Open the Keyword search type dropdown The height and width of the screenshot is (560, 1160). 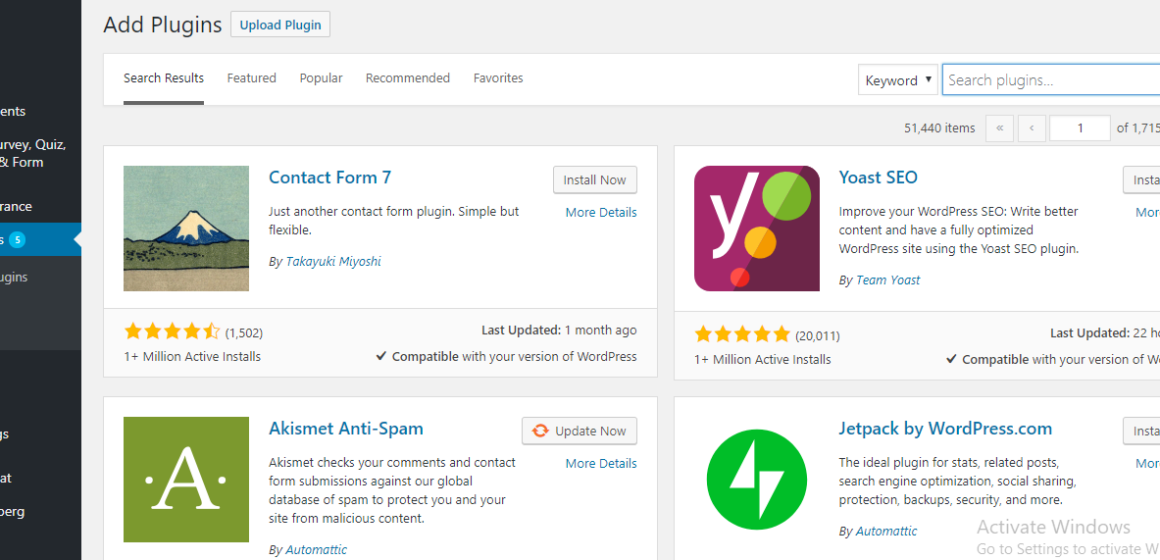pos(897,80)
